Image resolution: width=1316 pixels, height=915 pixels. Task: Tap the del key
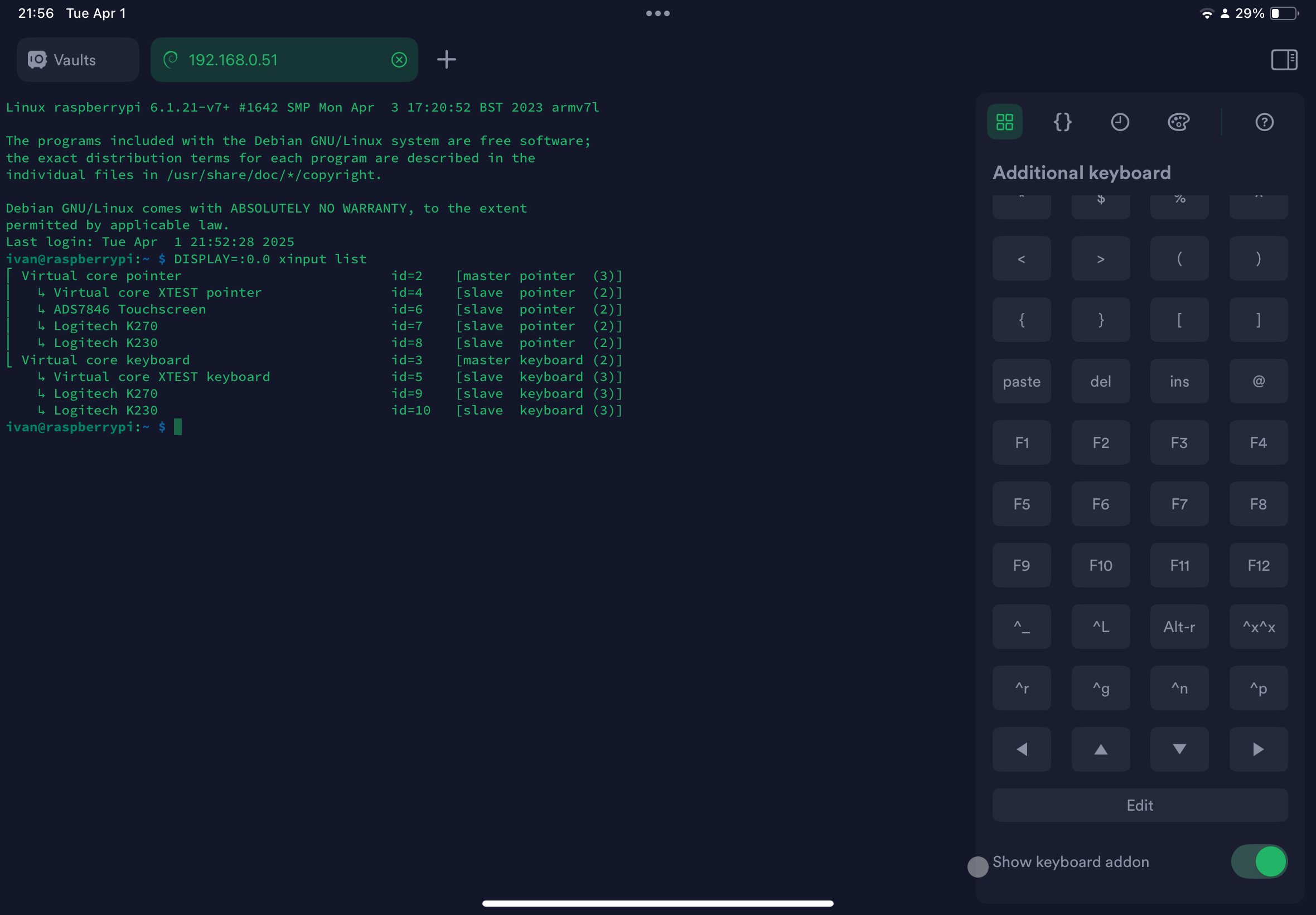coord(1101,381)
